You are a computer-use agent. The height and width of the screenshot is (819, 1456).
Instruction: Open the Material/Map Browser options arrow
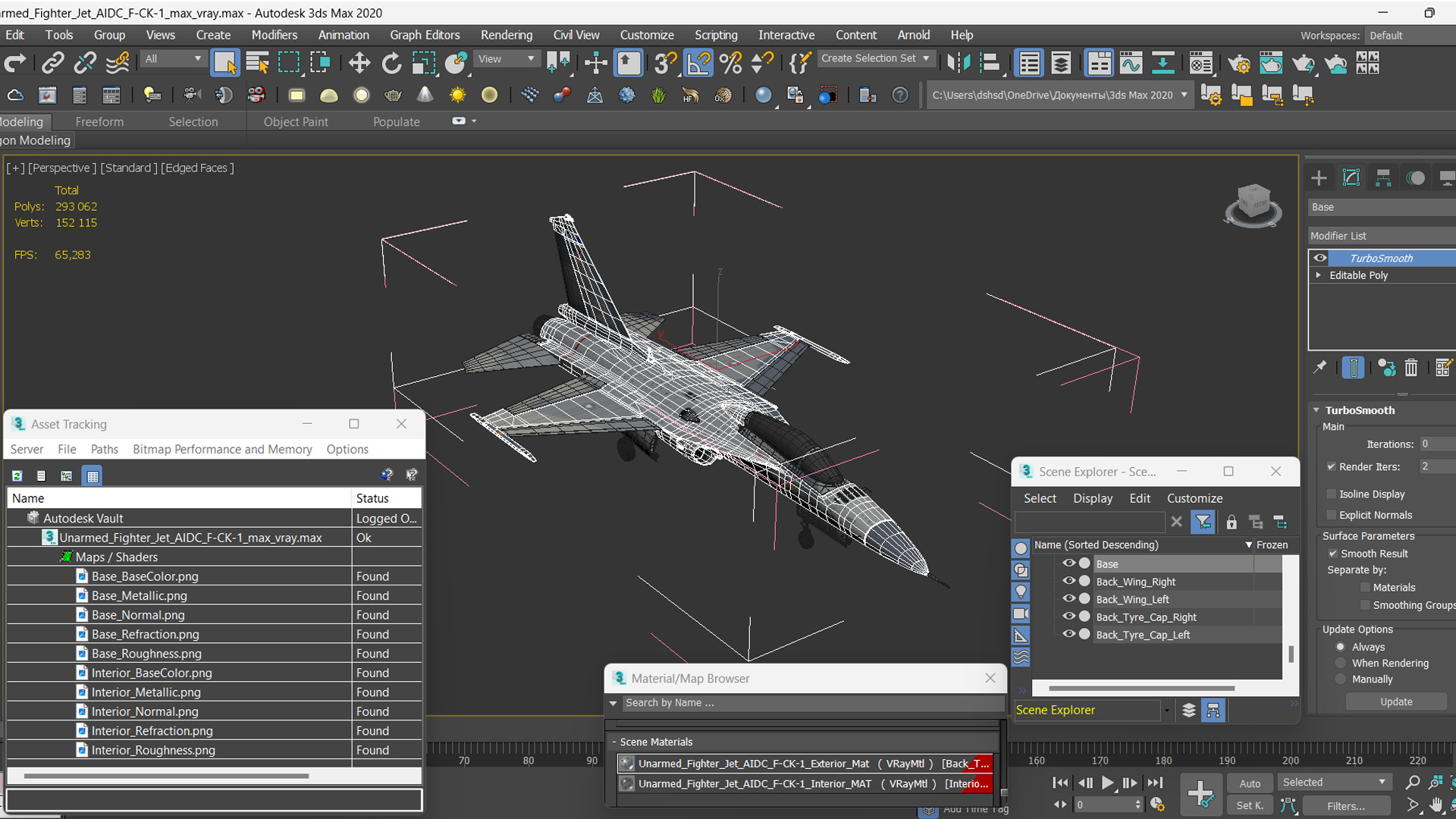click(x=613, y=703)
